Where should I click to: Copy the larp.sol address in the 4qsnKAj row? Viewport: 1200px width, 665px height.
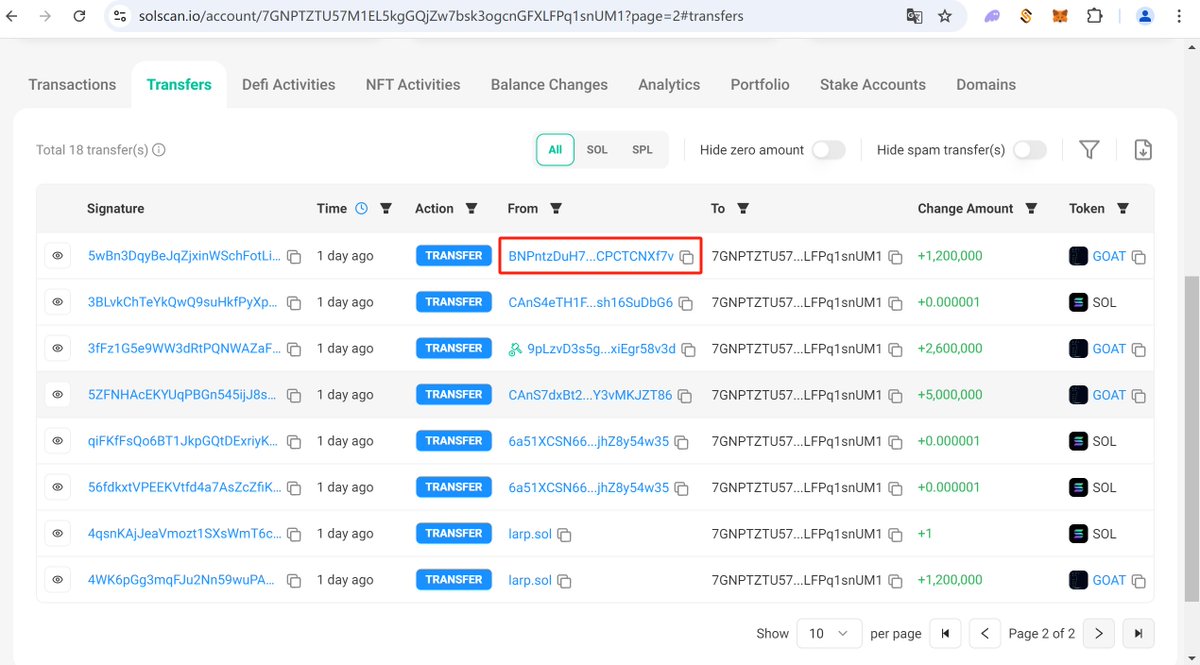coord(564,535)
